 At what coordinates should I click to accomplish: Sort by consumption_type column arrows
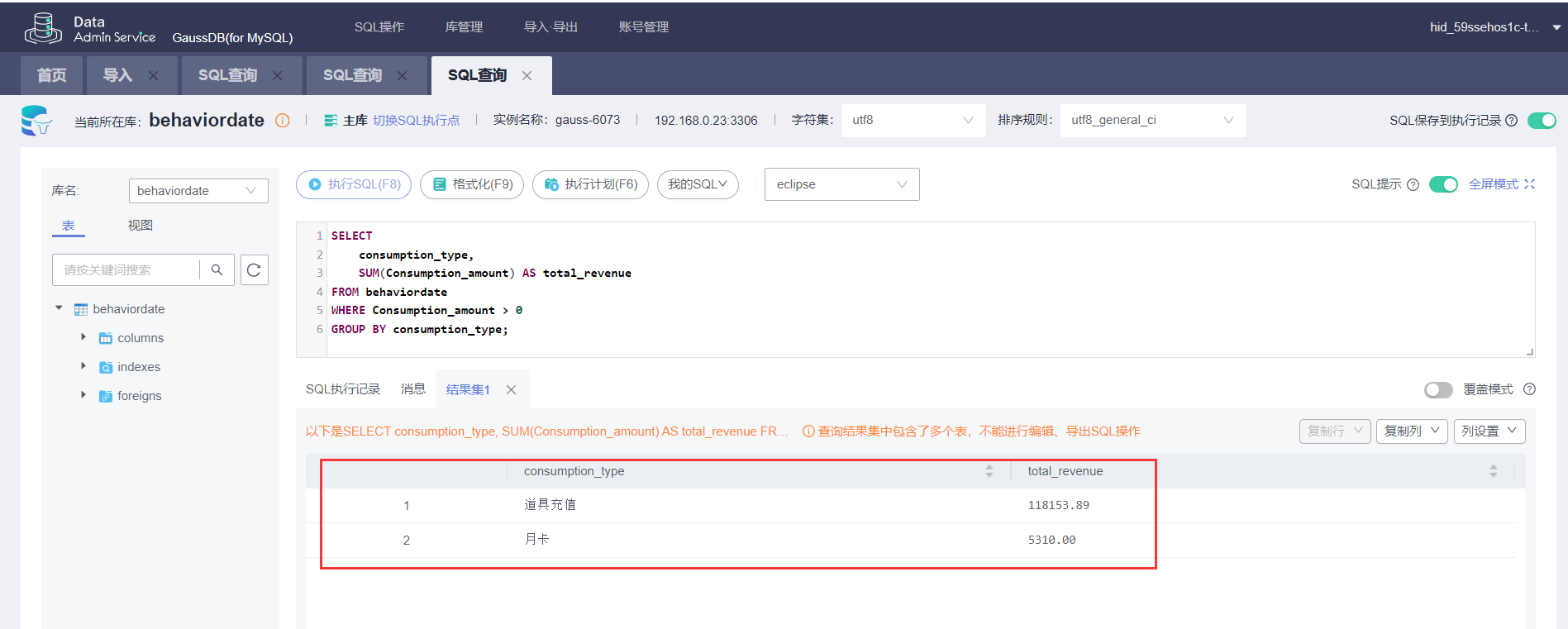pos(989,471)
